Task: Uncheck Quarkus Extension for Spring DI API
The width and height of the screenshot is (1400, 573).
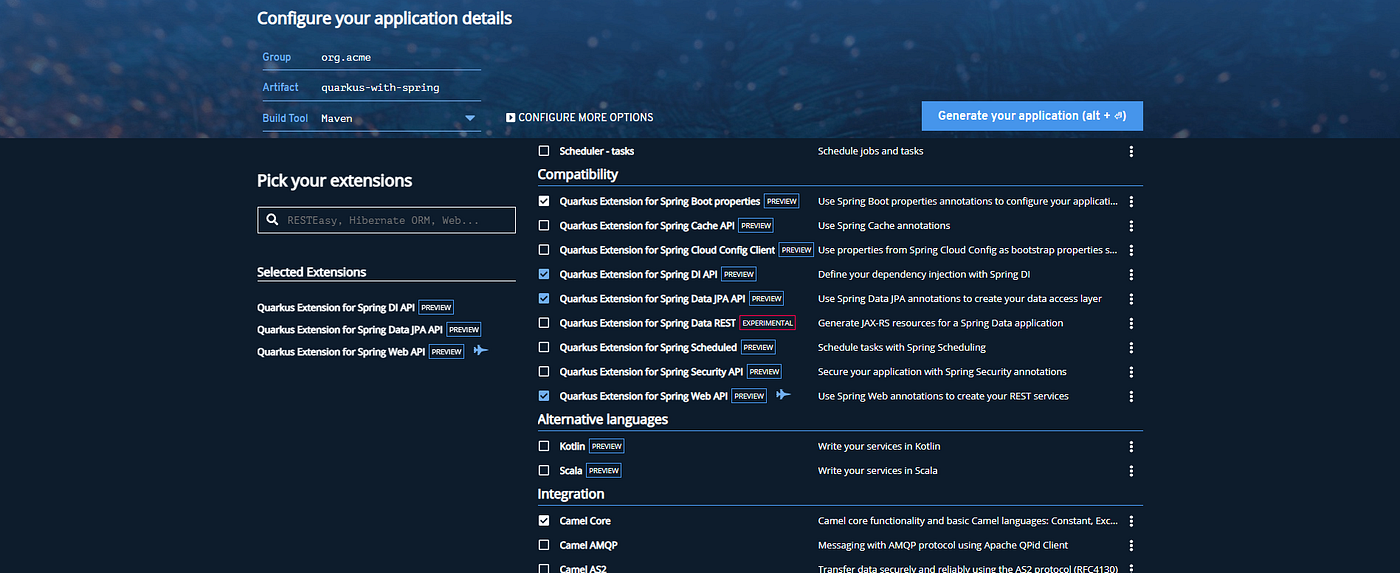Action: point(544,274)
